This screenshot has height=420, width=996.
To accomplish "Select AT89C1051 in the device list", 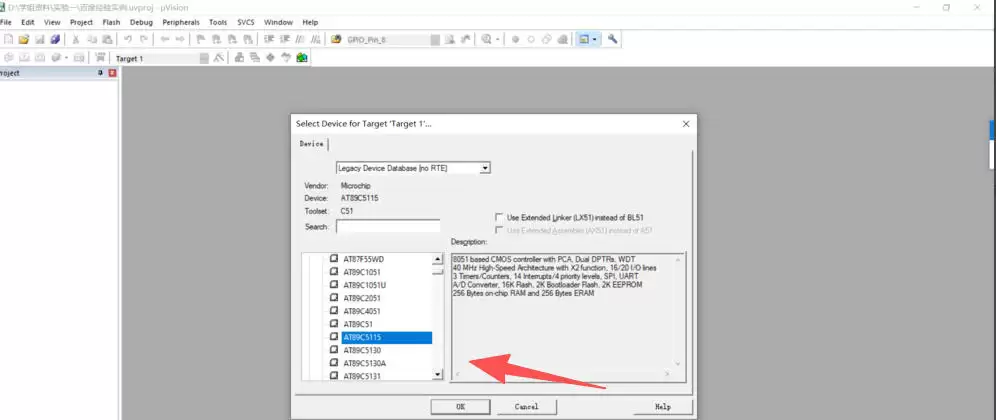I will point(362,272).
